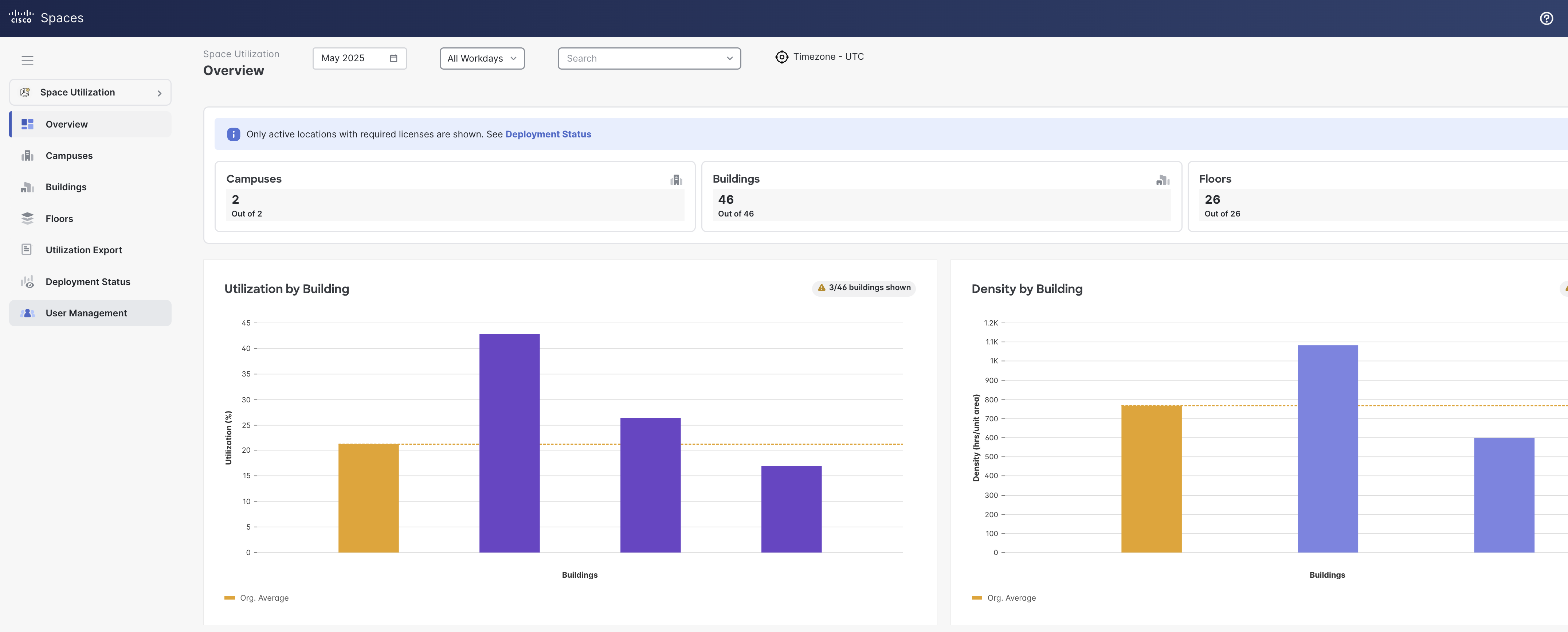The height and width of the screenshot is (632, 1568).
Task: Open the Search location dropdown
Action: pyautogui.click(x=648, y=58)
